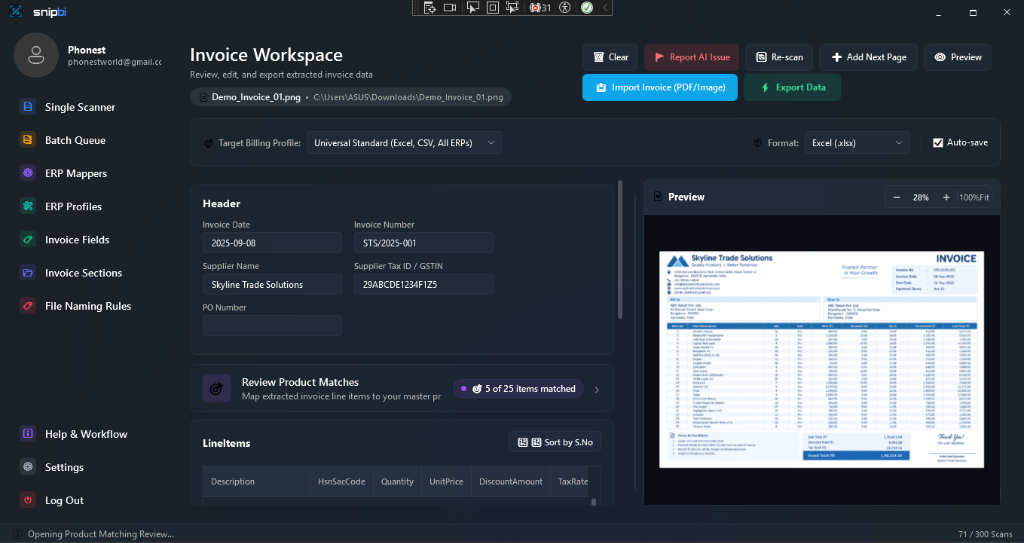
Task: Click the layout adorners square icon in debug toolbar
Action: (493, 8)
